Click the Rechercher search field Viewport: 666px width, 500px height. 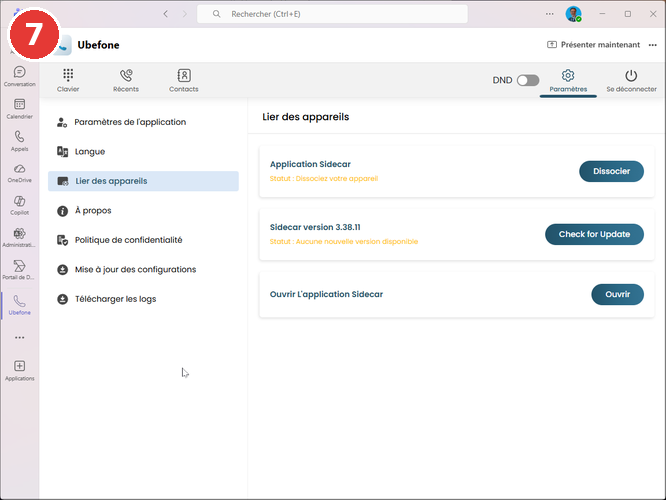pos(332,14)
